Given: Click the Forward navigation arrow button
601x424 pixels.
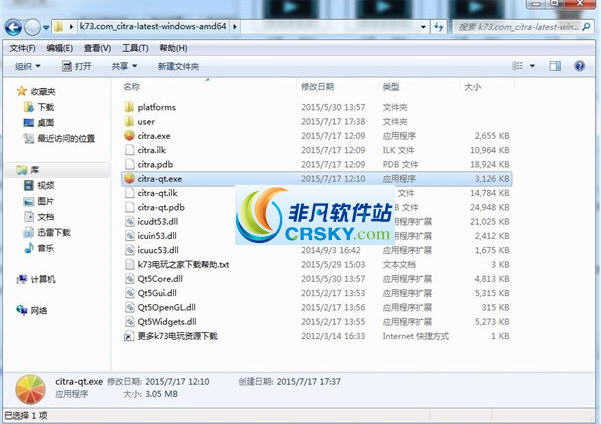Looking at the screenshot, I should [x=32, y=27].
